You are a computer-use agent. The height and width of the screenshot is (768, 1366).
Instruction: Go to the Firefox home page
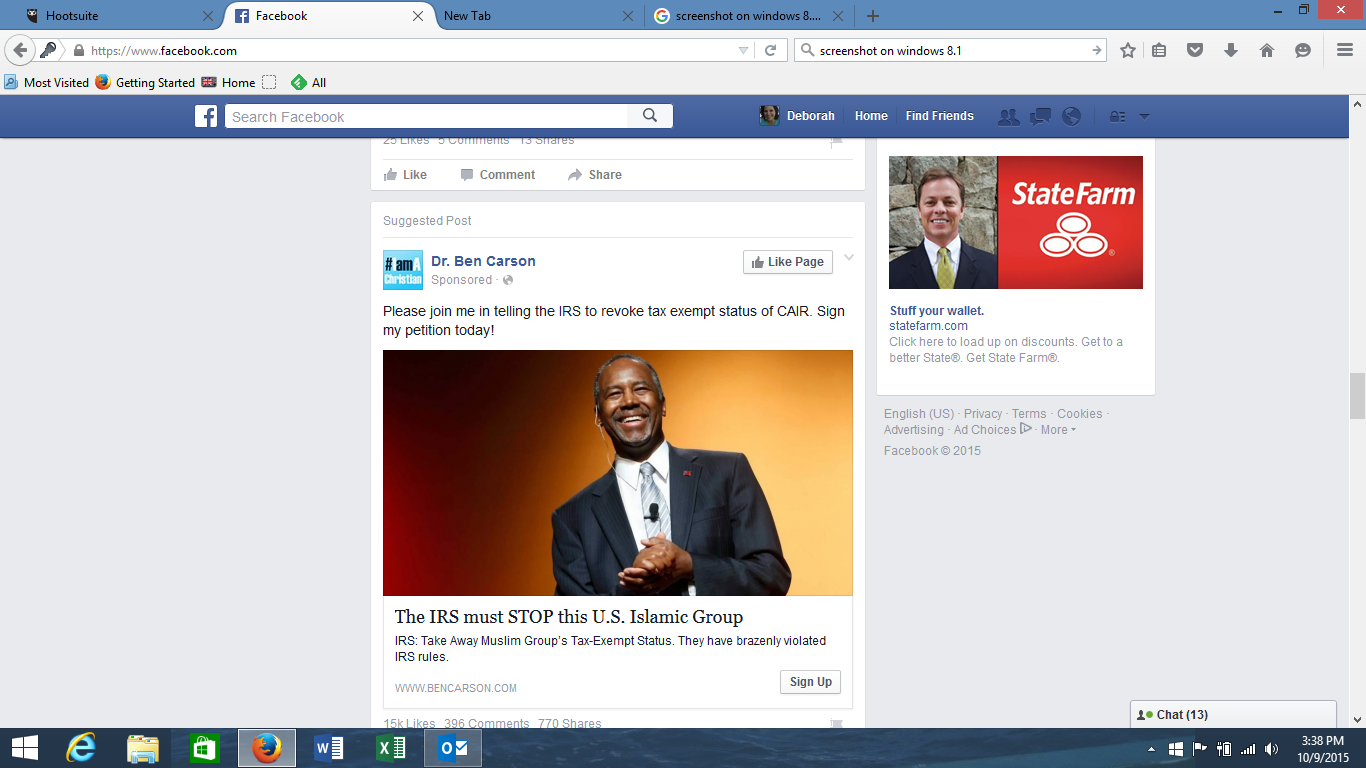point(1267,50)
